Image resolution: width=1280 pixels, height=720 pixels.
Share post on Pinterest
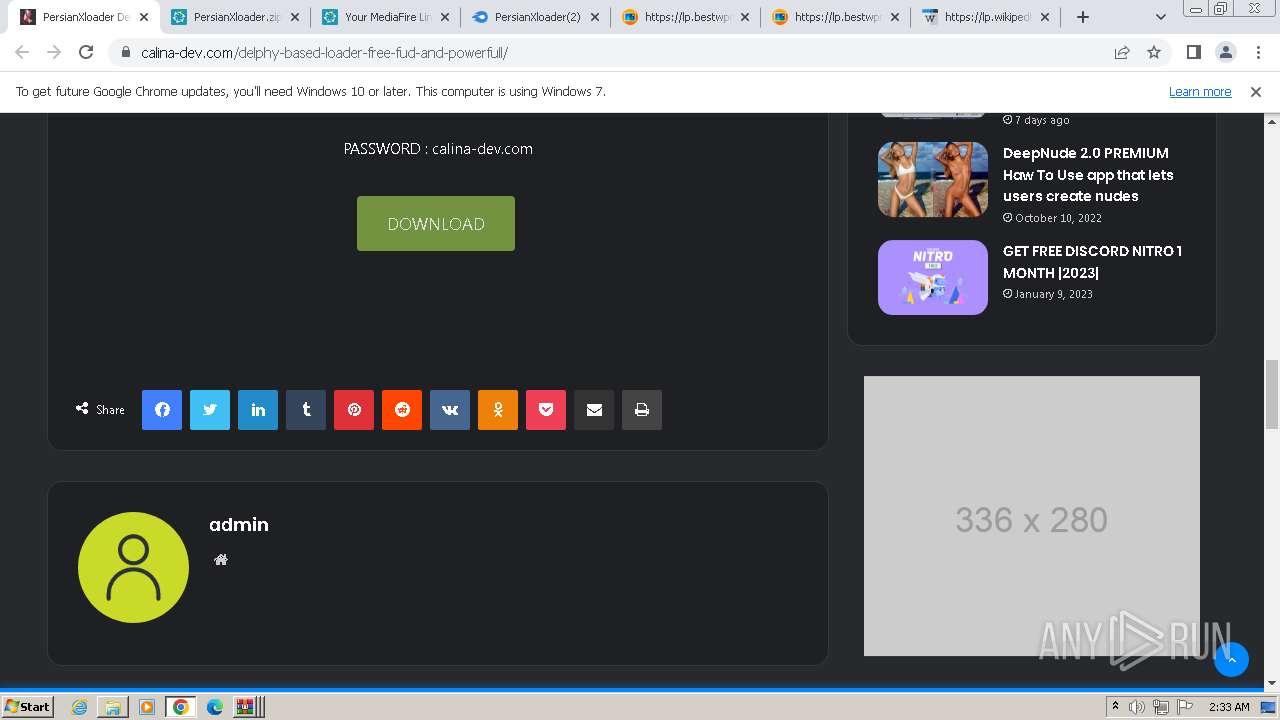click(354, 410)
